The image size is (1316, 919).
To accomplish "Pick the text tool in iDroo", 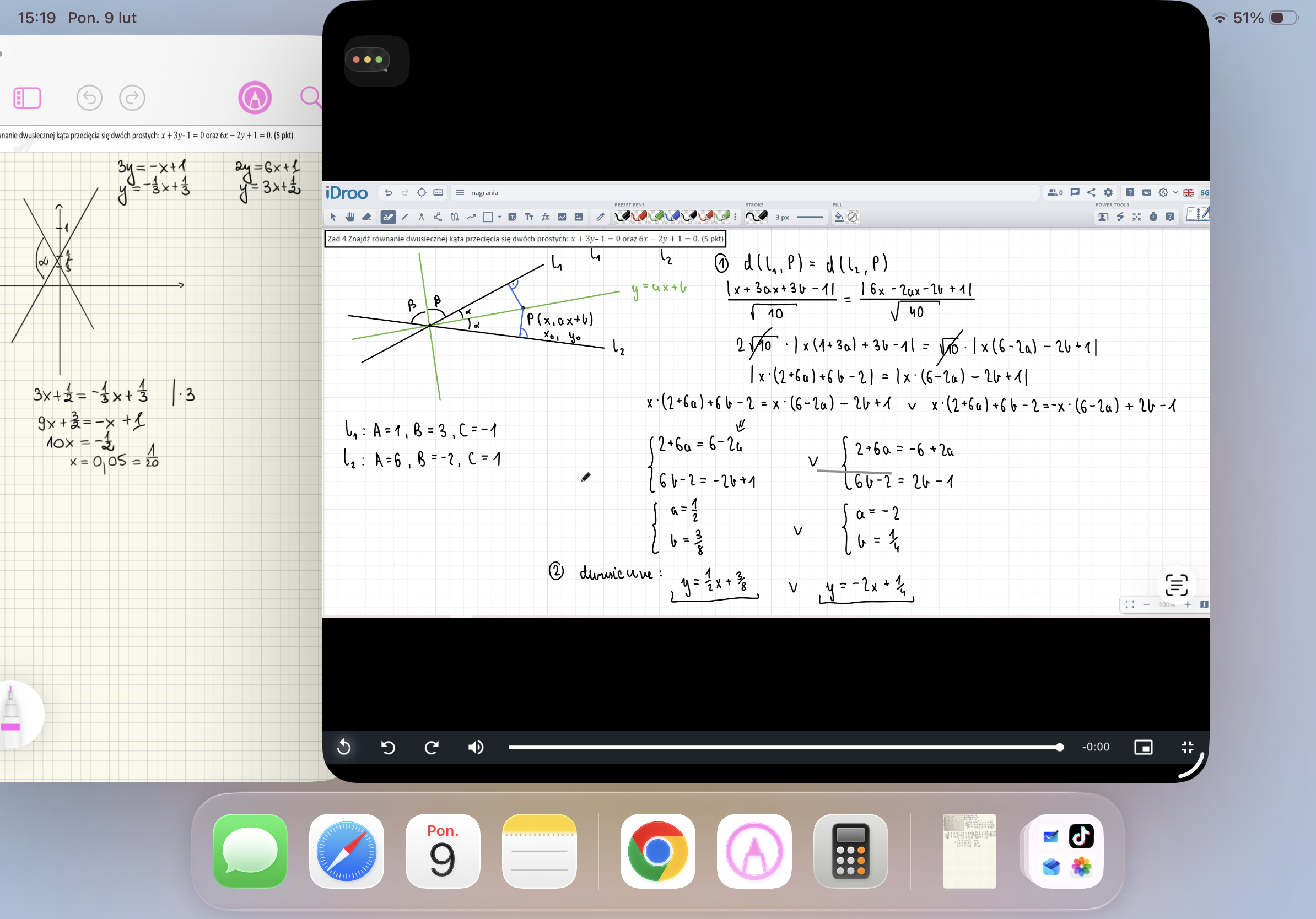I will click(x=529, y=217).
